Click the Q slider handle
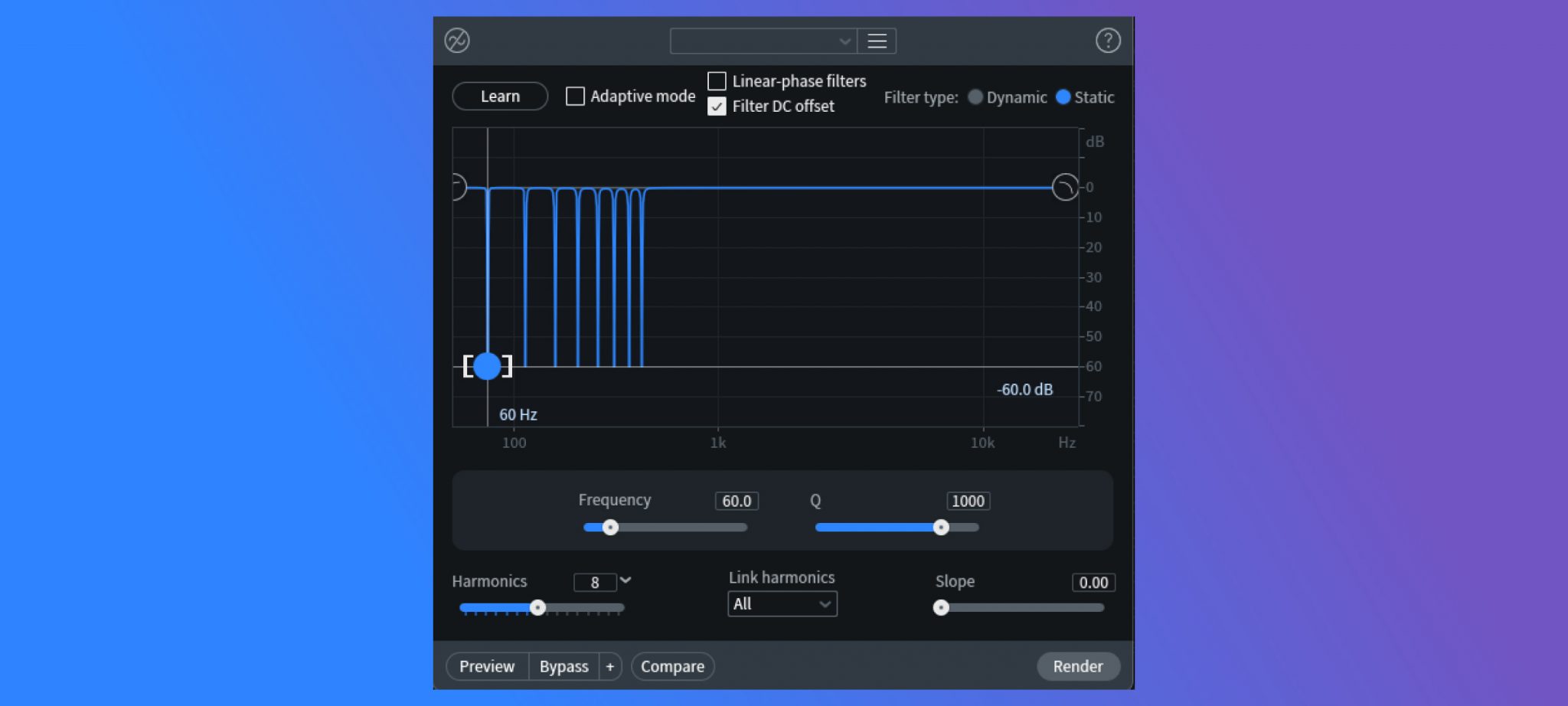The image size is (1568, 706). point(942,527)
